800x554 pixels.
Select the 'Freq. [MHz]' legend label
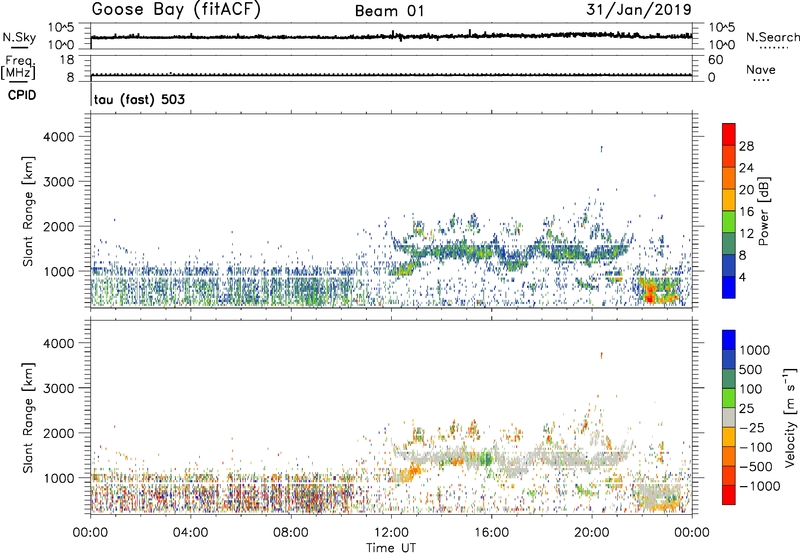[x=18, y=67]
